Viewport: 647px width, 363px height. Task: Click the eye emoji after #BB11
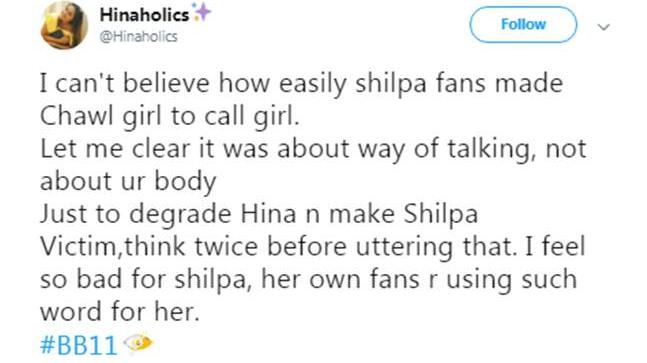(x=138, y=343)
